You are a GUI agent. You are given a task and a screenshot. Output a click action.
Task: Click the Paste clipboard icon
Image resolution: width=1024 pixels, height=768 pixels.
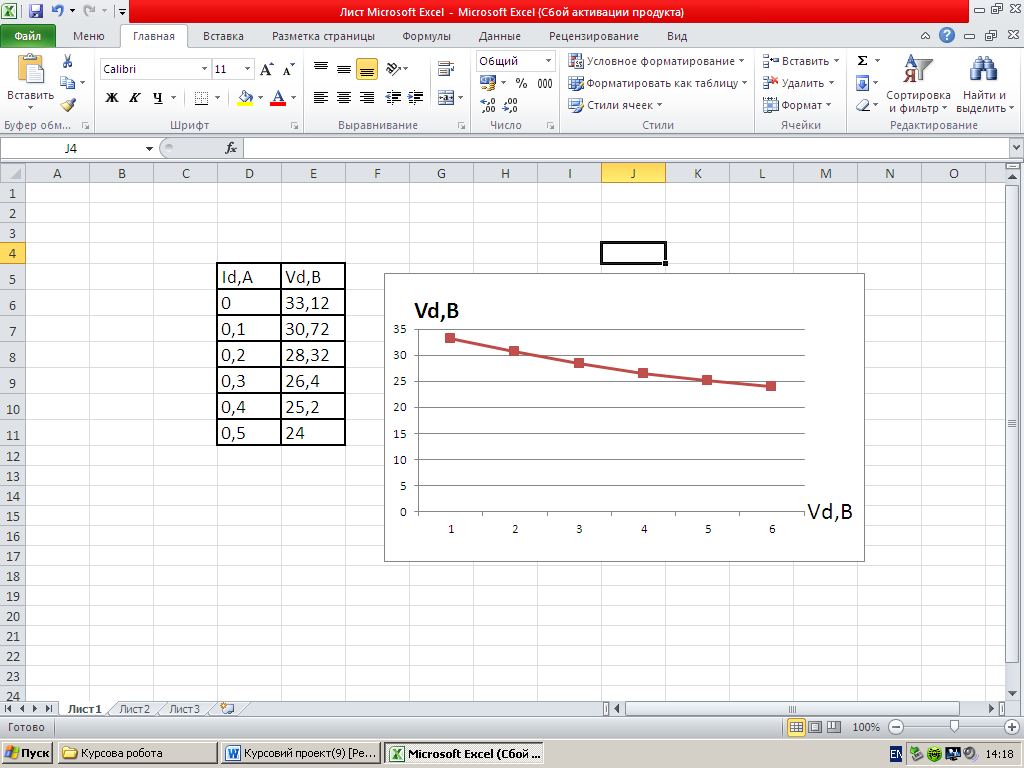30,69
